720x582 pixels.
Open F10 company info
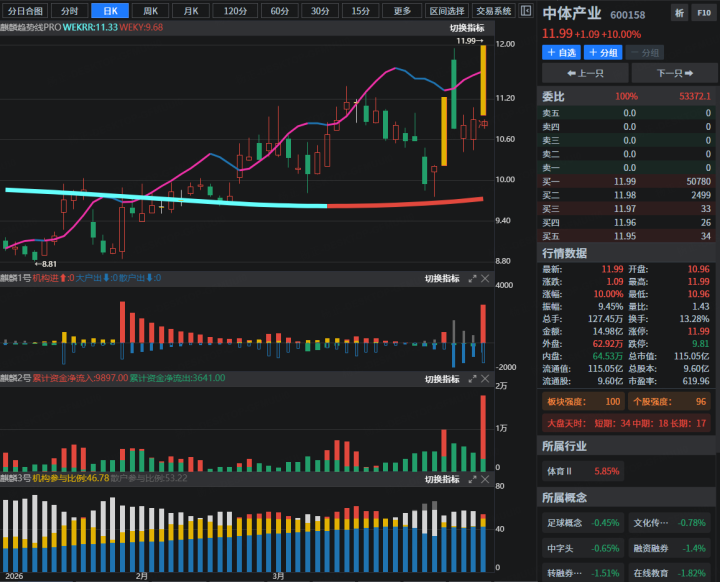click(x=704, y=14)
